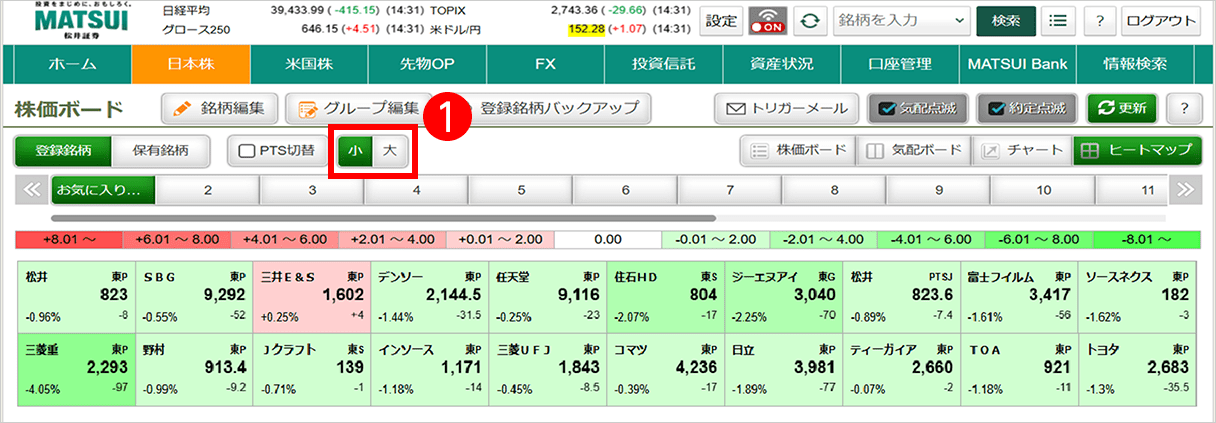Select group tab 11
Screen dimensions: 1216x423
point(1132,189)
